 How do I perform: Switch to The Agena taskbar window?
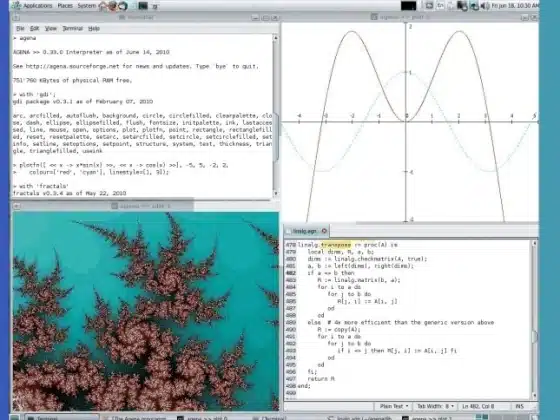tap(136, 417)
